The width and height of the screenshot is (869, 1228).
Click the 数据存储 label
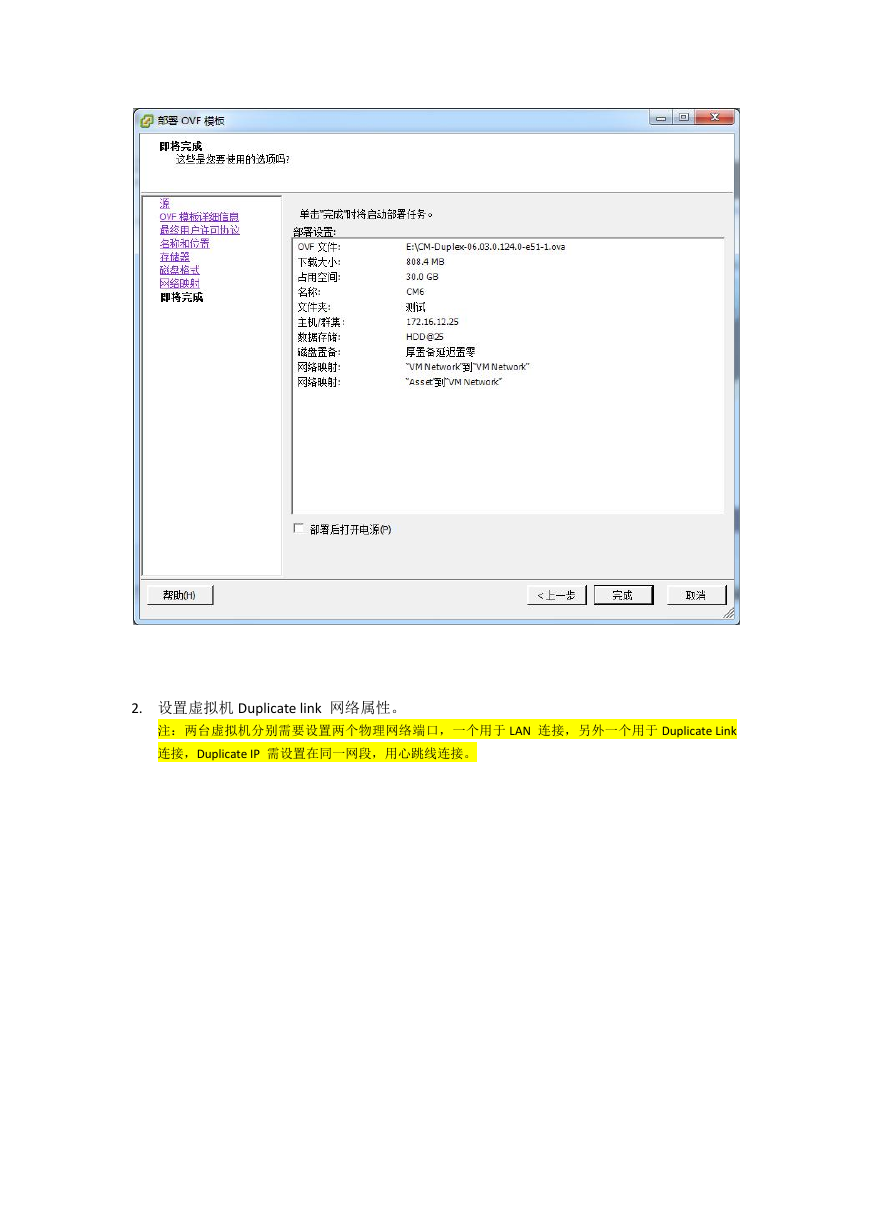pos(319,337)
